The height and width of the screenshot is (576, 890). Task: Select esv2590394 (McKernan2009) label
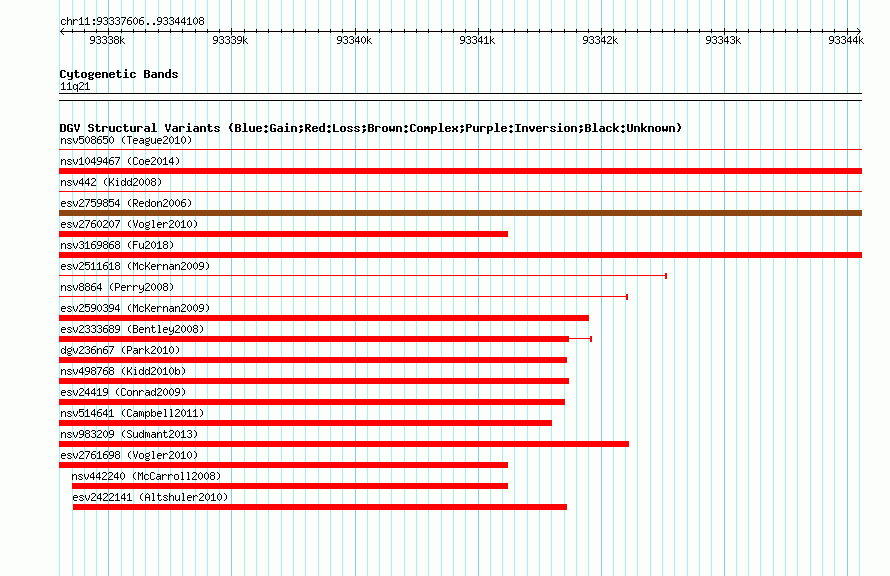135,308
